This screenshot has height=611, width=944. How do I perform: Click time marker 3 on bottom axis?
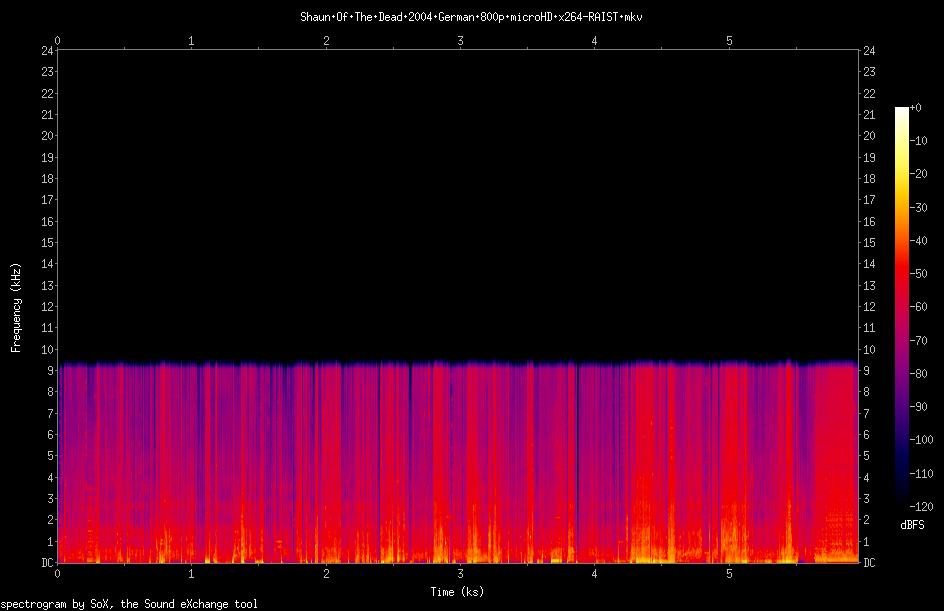click(x=461, y=574)
